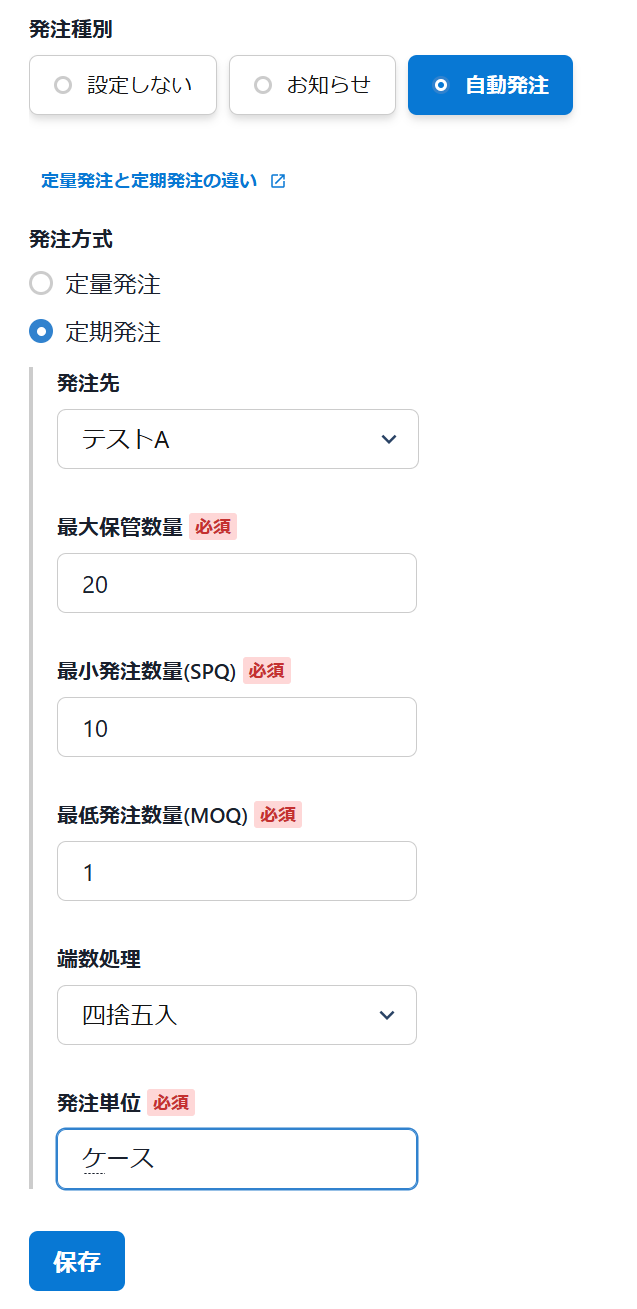Viewport: 637px width, 1309px height.
Task: Open the 端数処理 四捨五入 dropdown
Action: pyautogui.click(x=236, y=1015)
